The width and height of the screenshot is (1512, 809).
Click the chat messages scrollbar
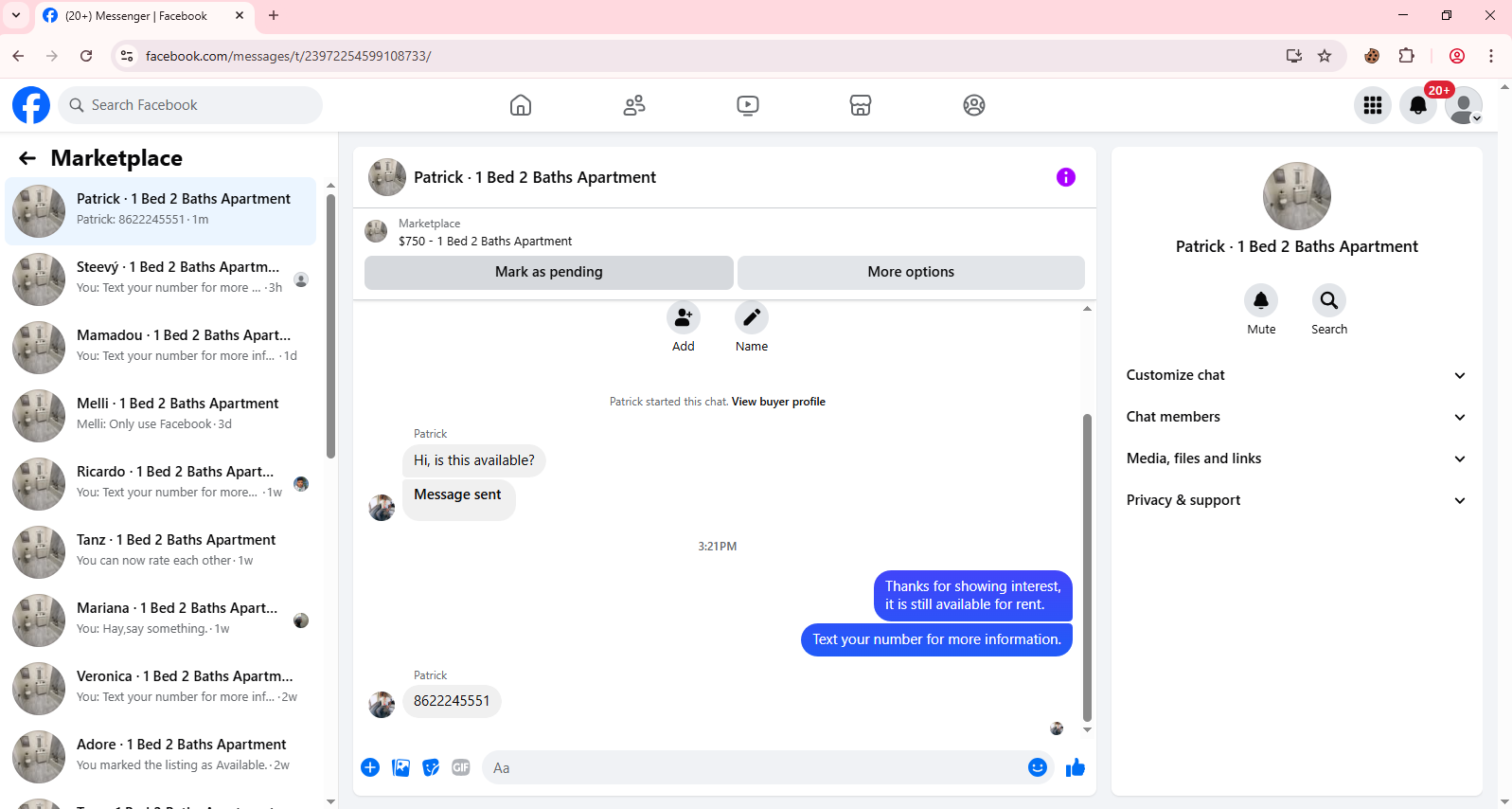click(x=1087, y=568)
